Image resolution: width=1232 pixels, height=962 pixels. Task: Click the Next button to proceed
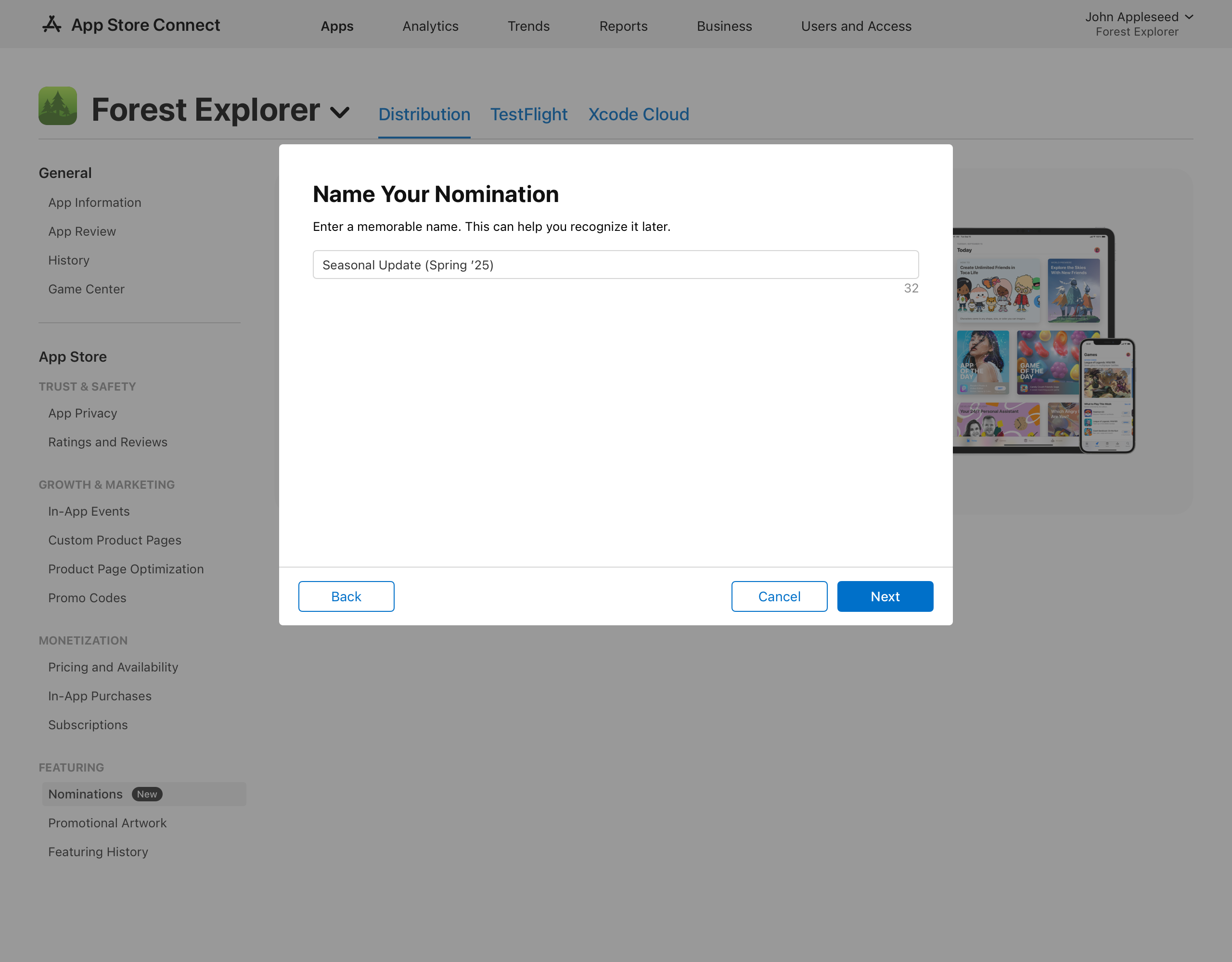point(885,596)
